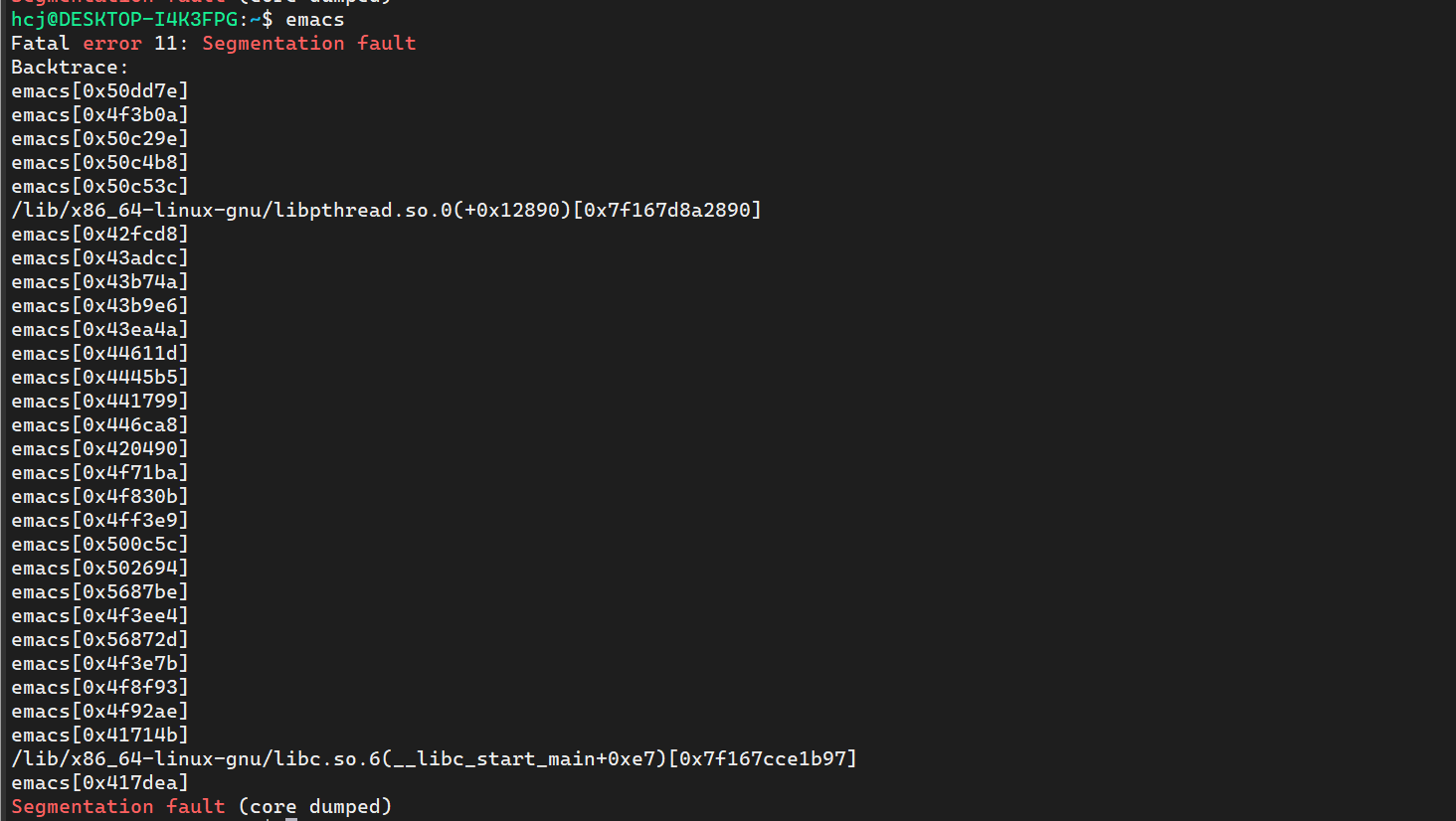Click the emacs[0x4ff3e9] stack frame
The image size is (1456, 821).
99,521
